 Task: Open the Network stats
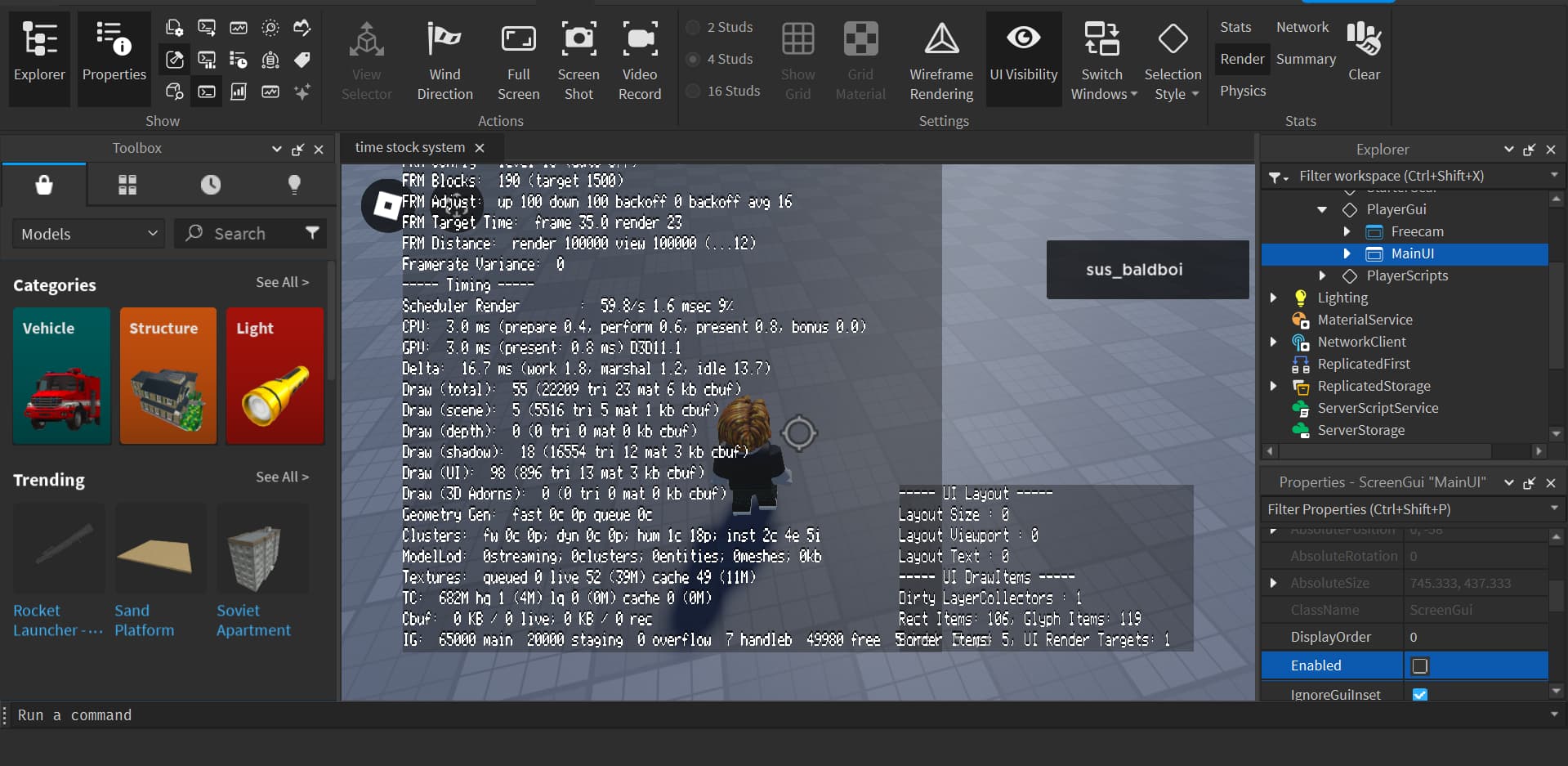(1302, 27)
